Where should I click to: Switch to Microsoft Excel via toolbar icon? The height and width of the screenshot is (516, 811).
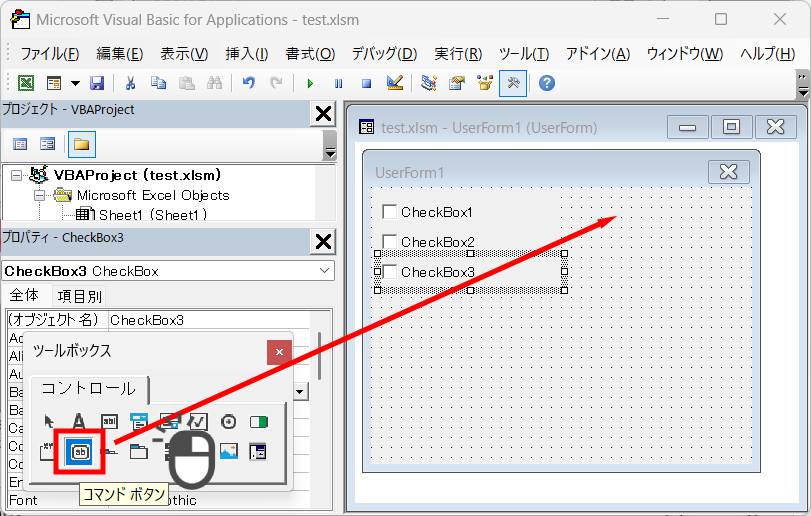tap(26, 83)
